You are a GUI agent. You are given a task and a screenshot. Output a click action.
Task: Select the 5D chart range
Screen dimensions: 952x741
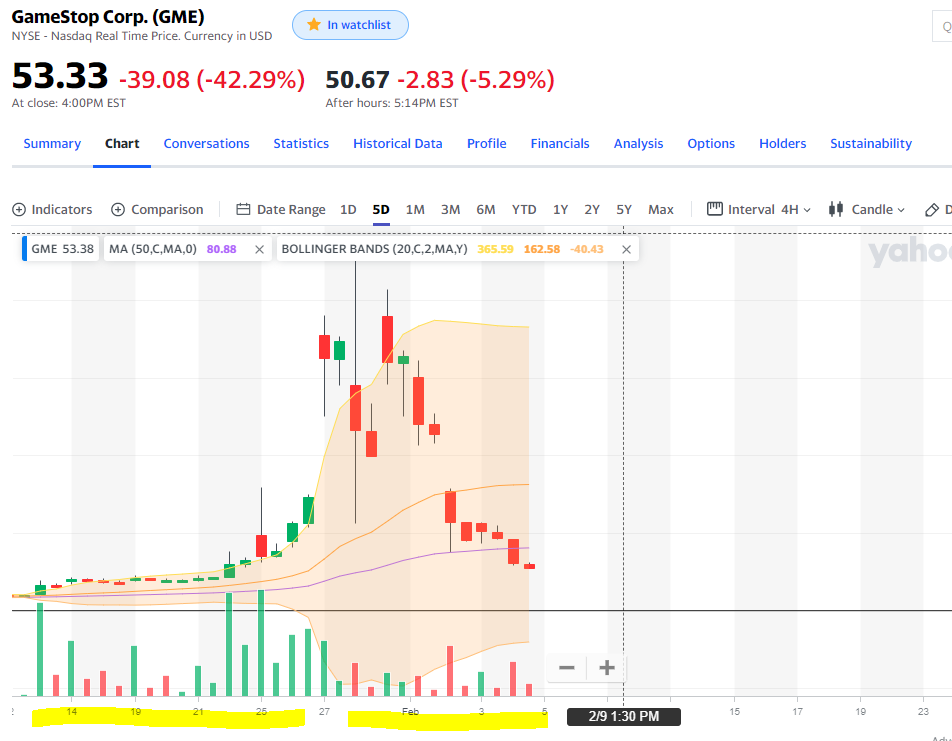pyautogui.click(x=381, y=210)
